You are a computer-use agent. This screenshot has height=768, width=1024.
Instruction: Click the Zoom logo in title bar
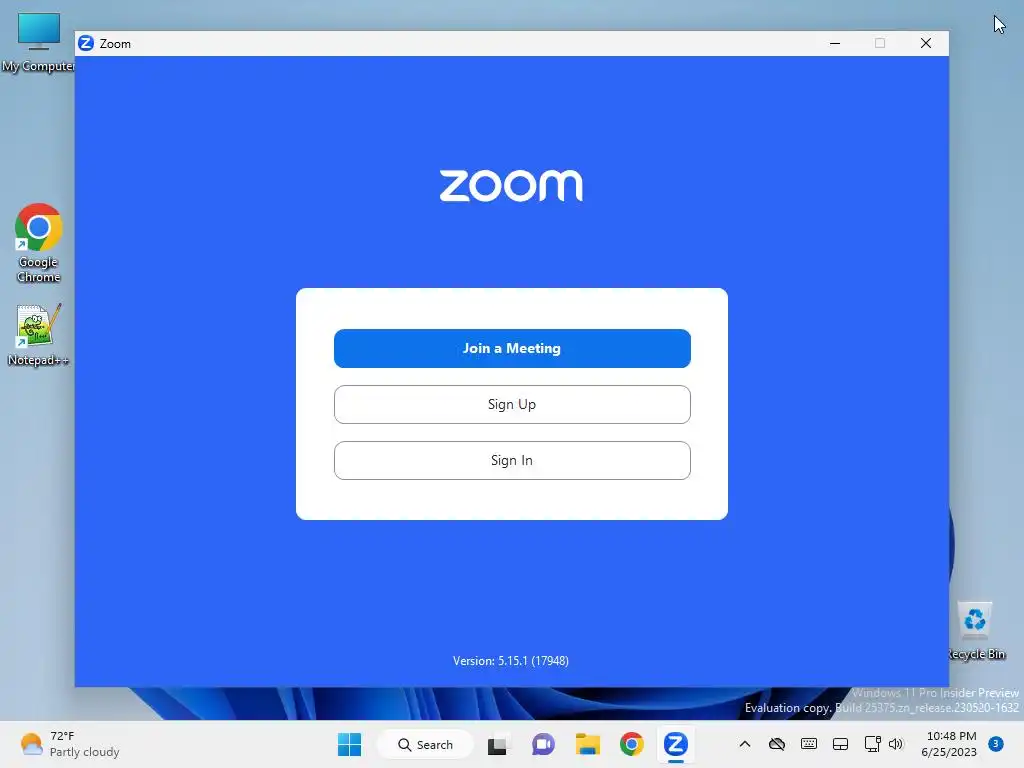pyautogui.click(x=86, y=43)
